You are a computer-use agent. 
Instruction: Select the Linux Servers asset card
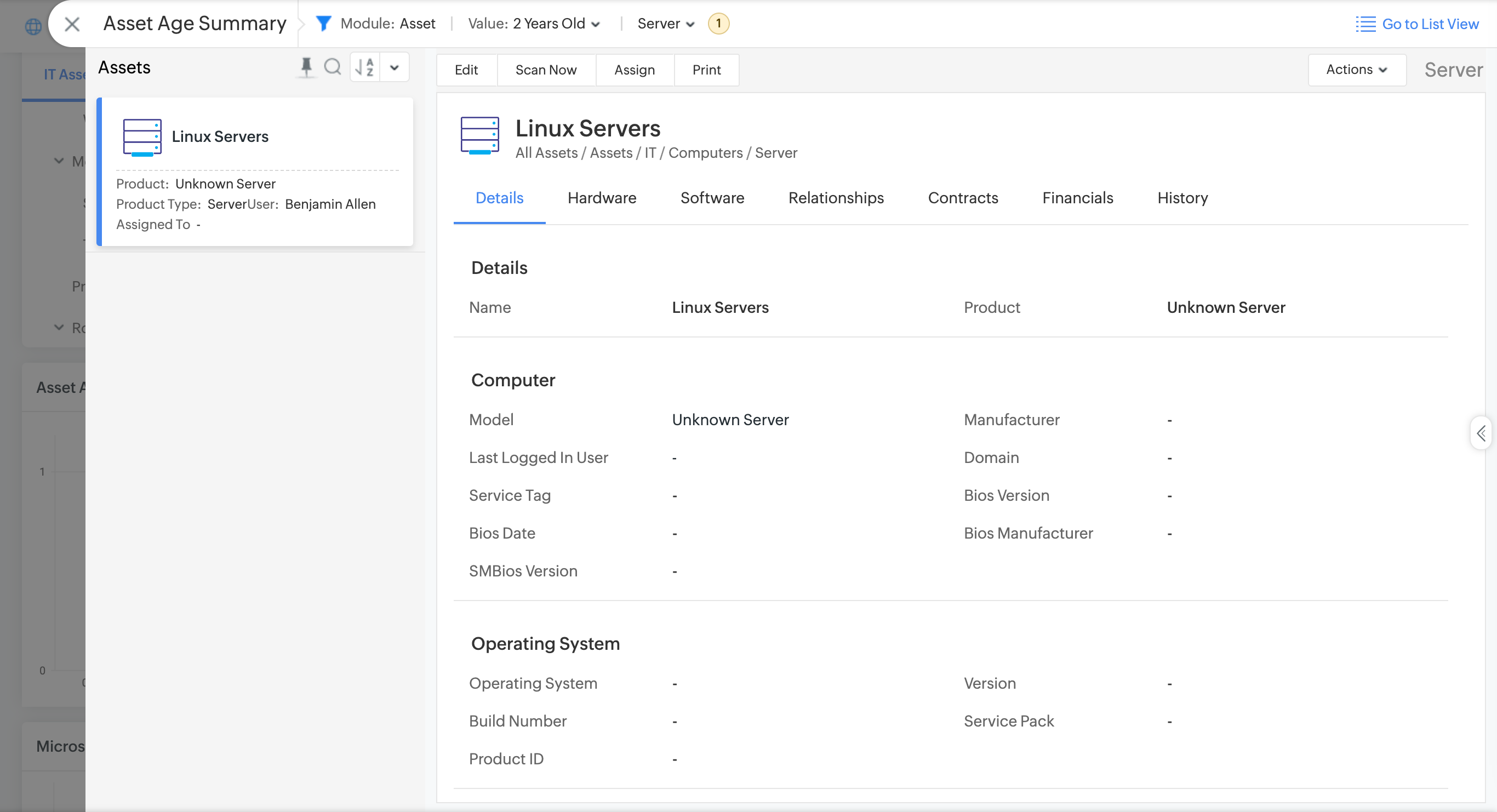[x=256, y=171]
